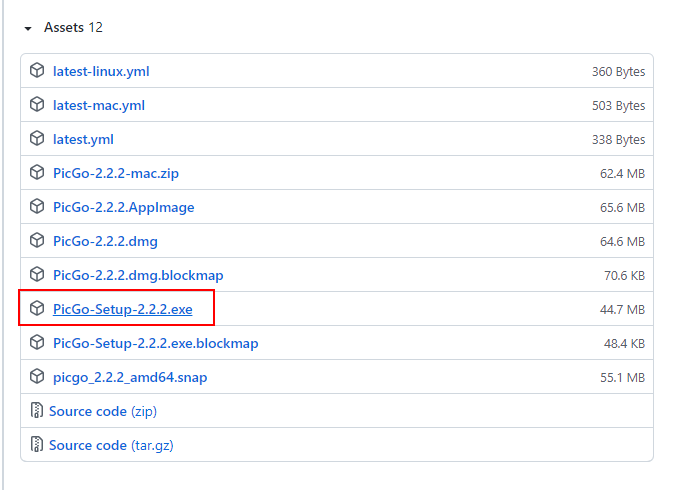This screenshot has width=686, height=490.
Task: Download PicGo-2.2.2-mac.zip
Action: [x=116, y=173]
